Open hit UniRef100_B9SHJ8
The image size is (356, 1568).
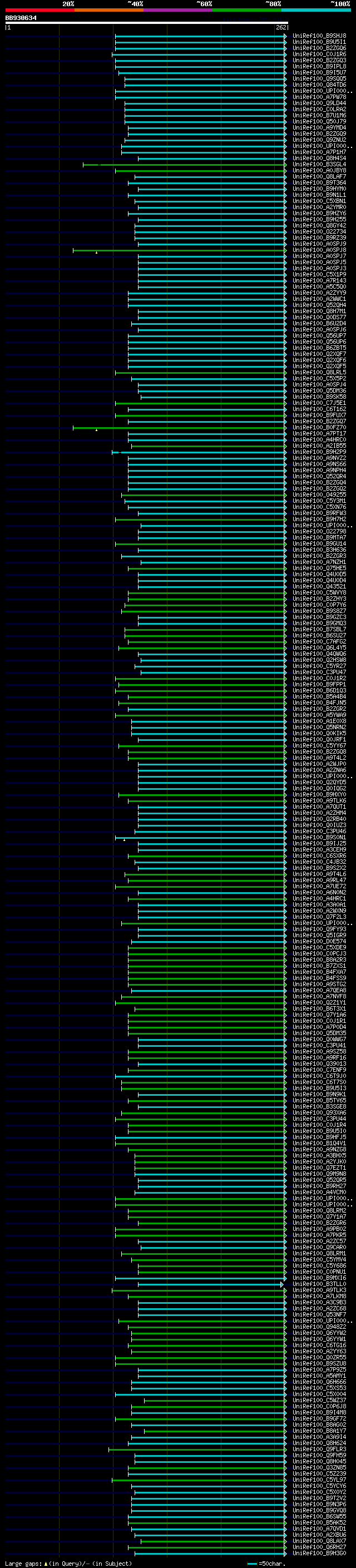tap(319, 36)
